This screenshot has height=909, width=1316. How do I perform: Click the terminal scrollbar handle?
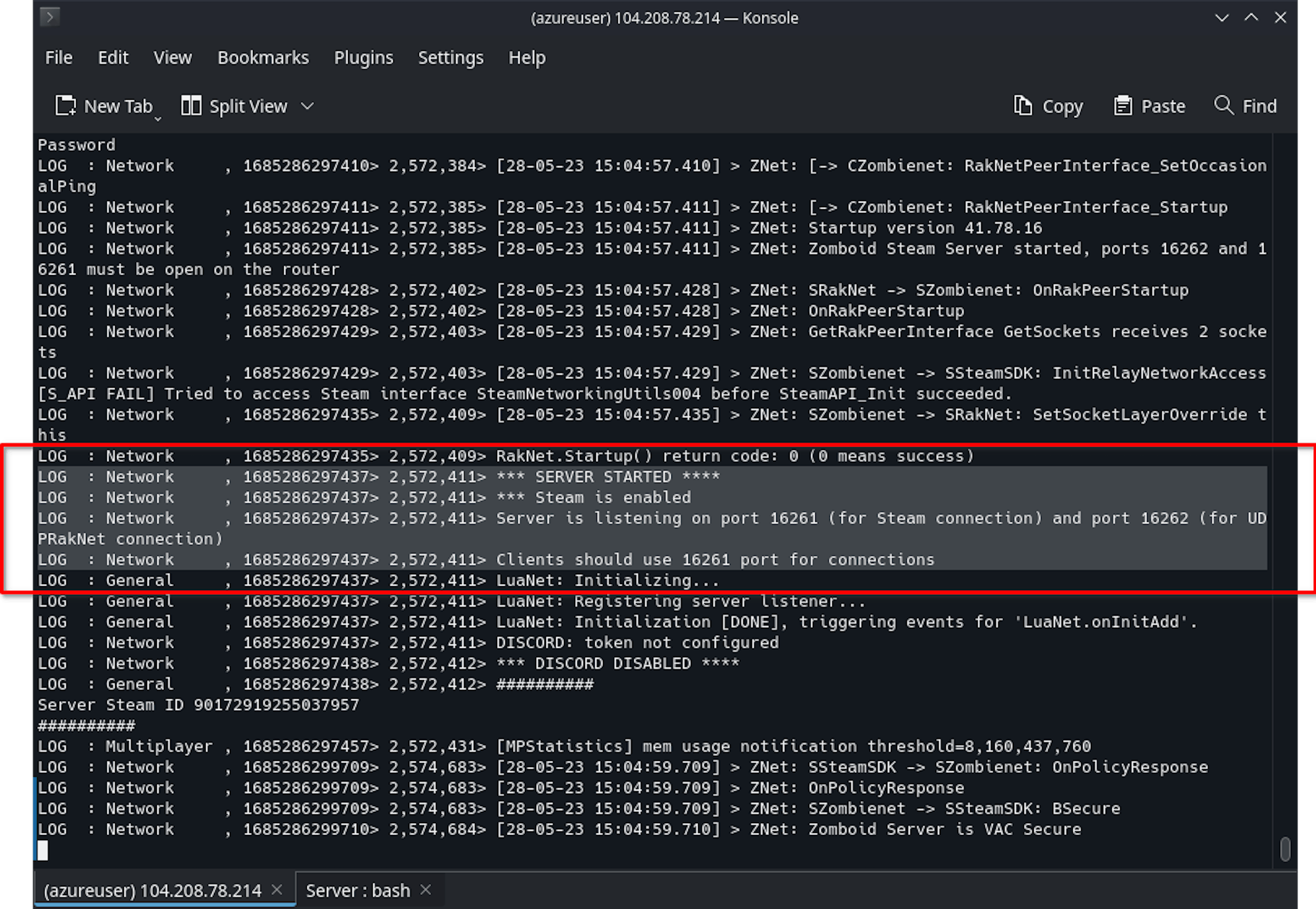coord(1285,849)
